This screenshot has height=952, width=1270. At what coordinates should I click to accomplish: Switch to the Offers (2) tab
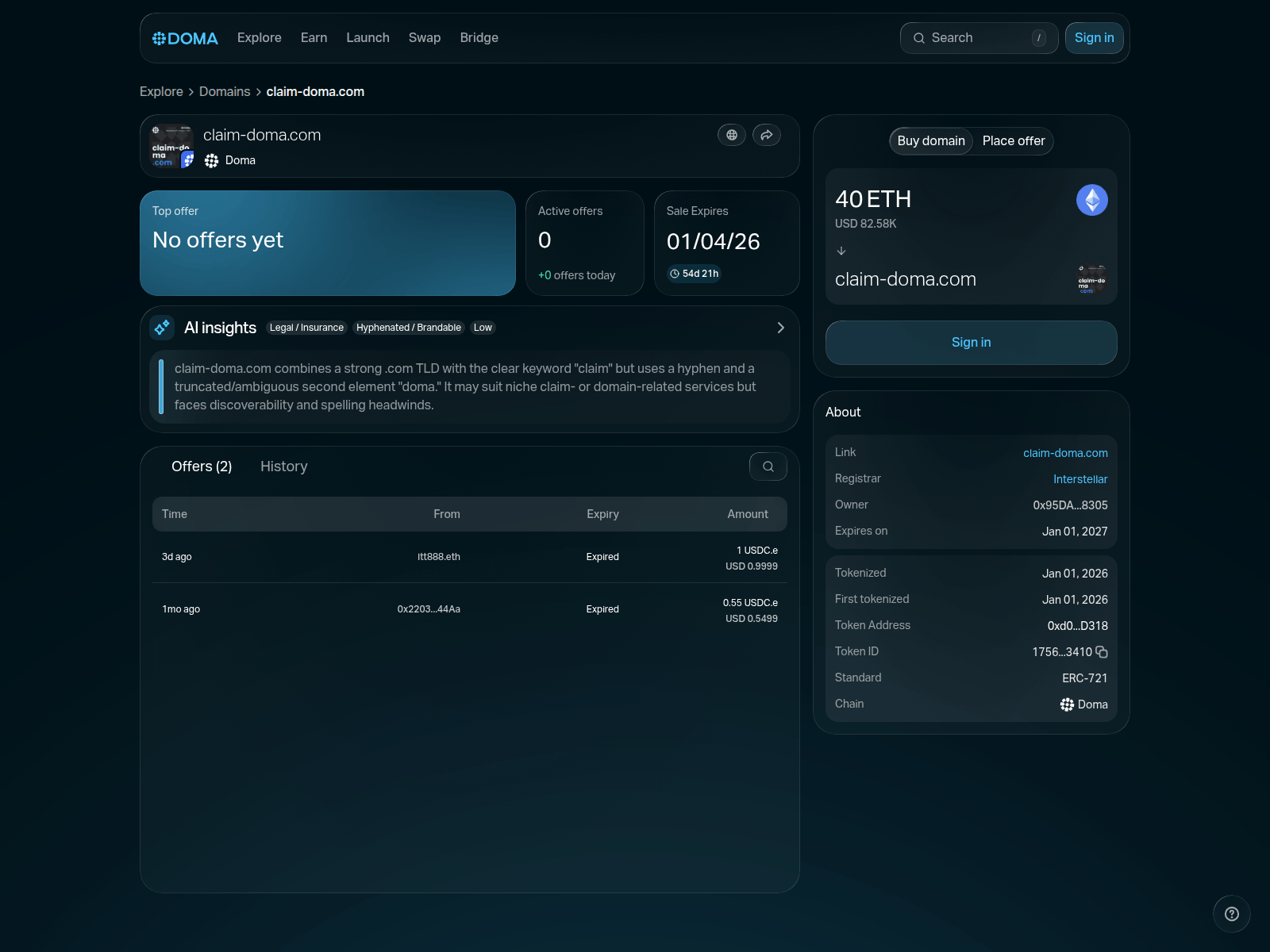pos(202,466)
